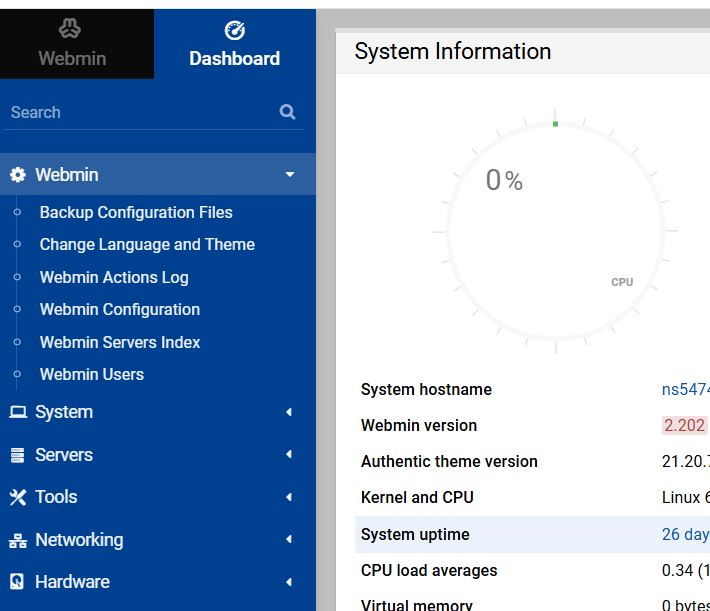Click the Webmin gear icon in sidebar
This screenshot has height=611, width=710.
(17, 175)
